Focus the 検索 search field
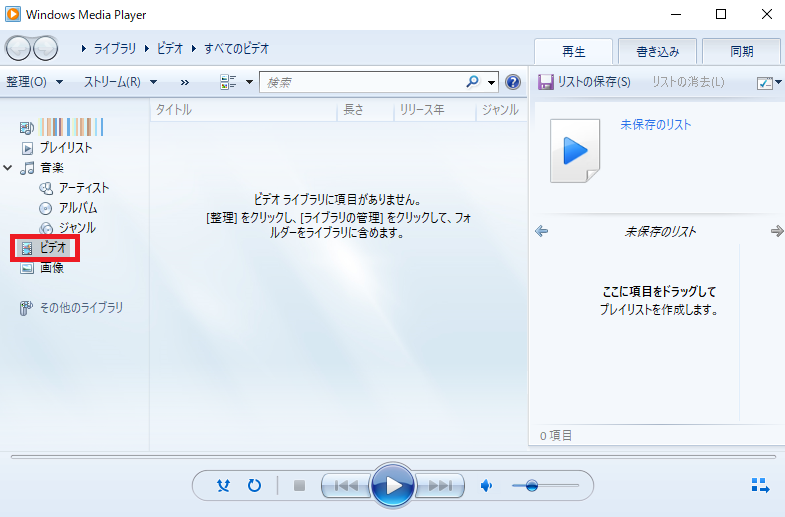Viewport: 785px width, 517px height. (x=363, y=82)
